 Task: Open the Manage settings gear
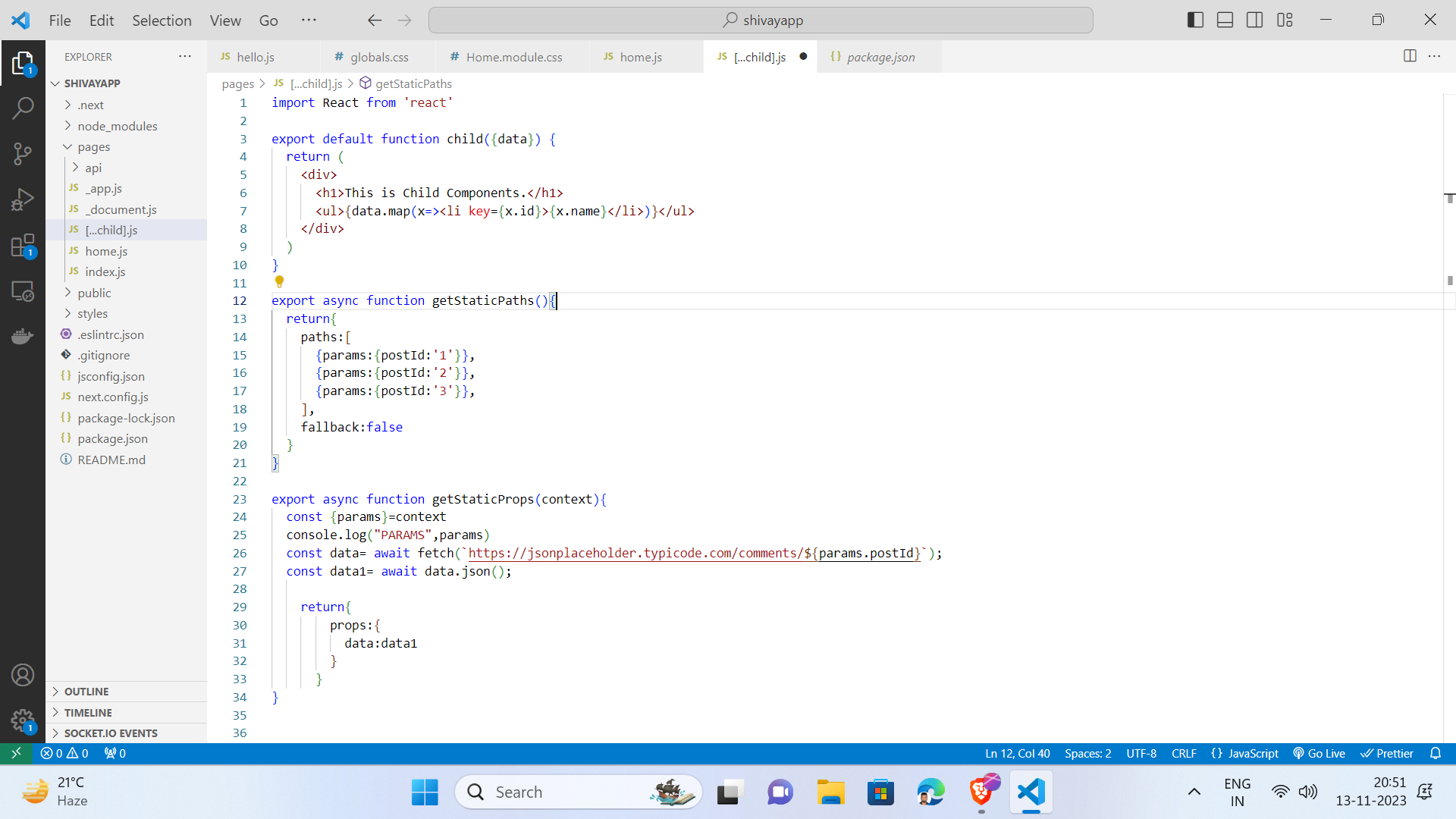pyautogui.click(x=24, y=721)
